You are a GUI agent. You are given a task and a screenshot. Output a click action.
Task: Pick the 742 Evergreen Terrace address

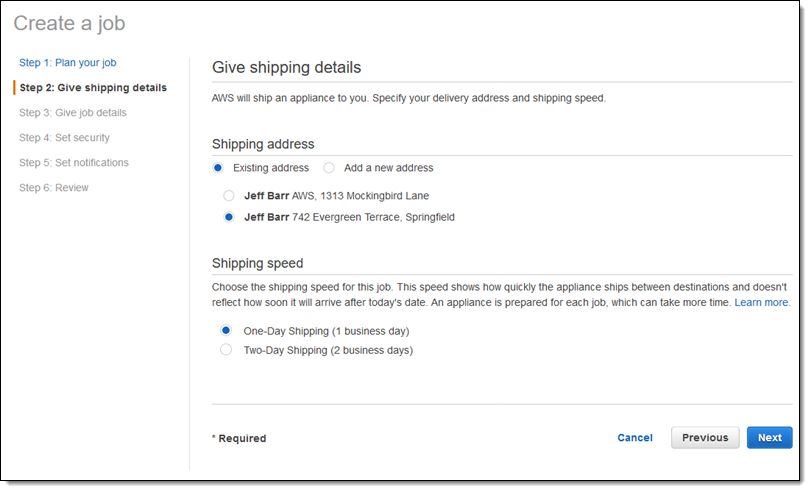pyautogui.click(x=229, y=217)
